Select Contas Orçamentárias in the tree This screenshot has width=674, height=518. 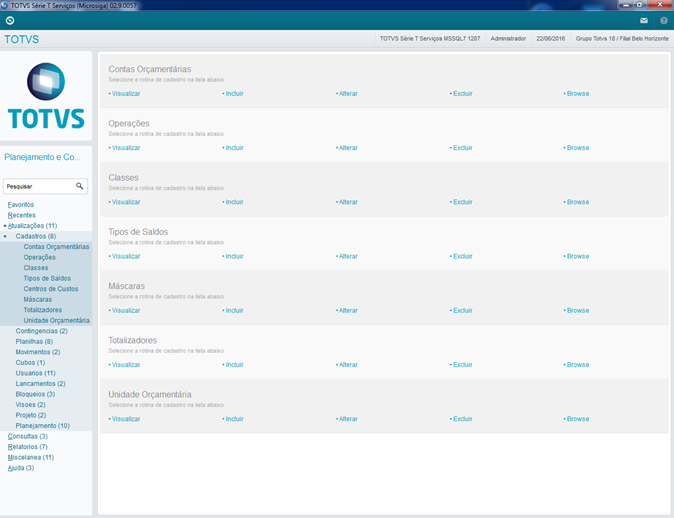56,247
